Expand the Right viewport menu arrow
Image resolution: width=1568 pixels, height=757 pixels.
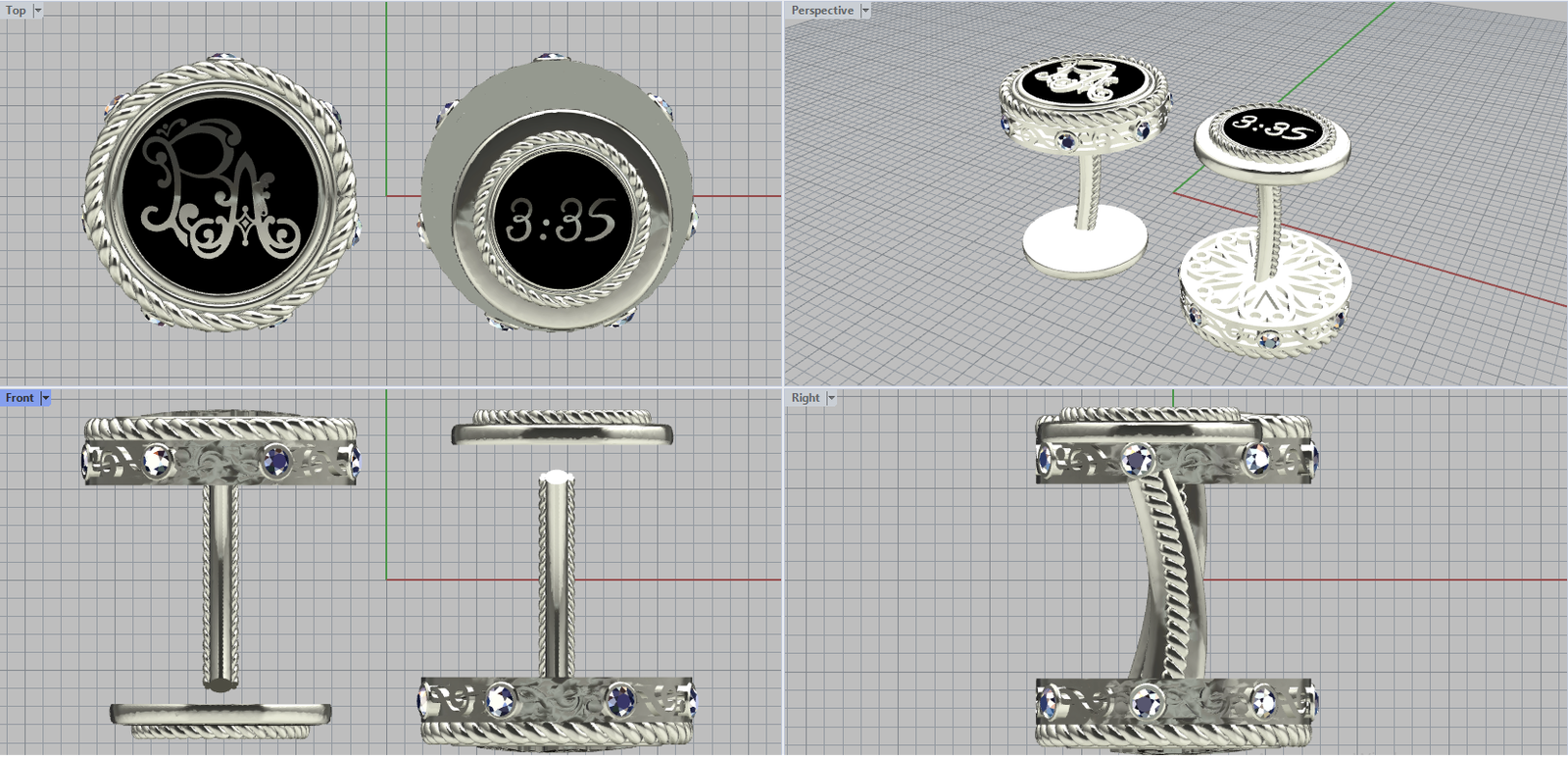[831, 398]
